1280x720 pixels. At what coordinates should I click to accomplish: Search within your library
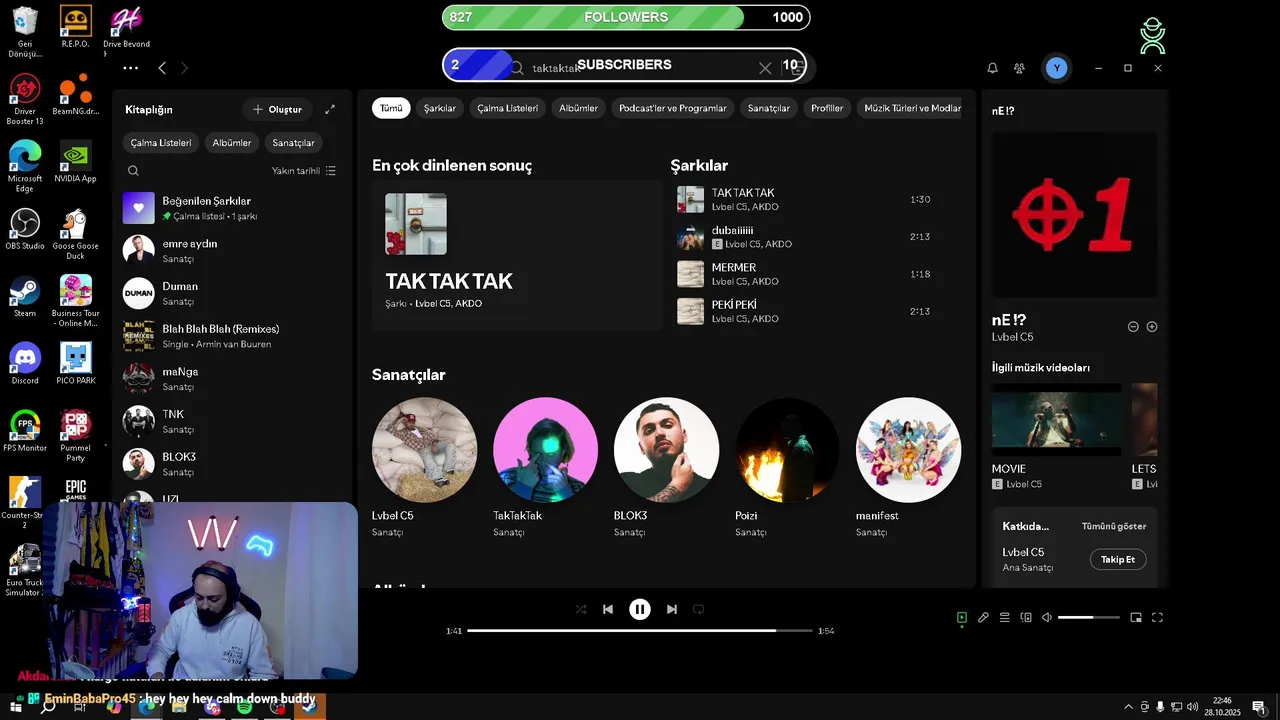(x=133, y=171)
